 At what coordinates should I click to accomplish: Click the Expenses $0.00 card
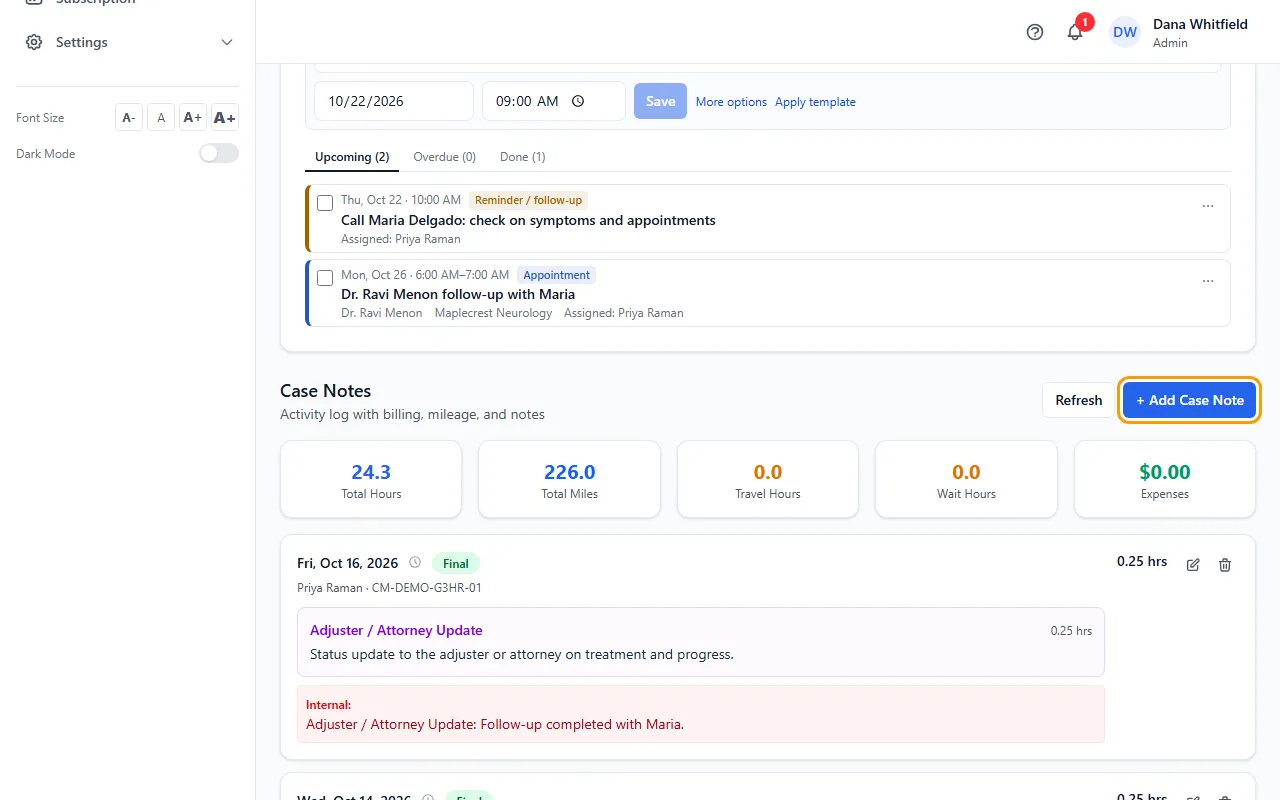click(x=1165, y=480)
